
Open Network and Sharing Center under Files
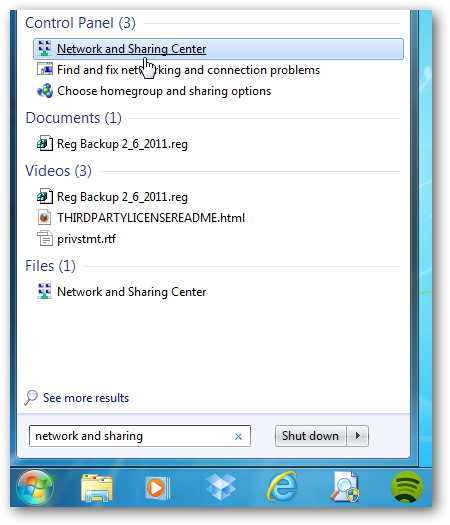tap(131, 292)
